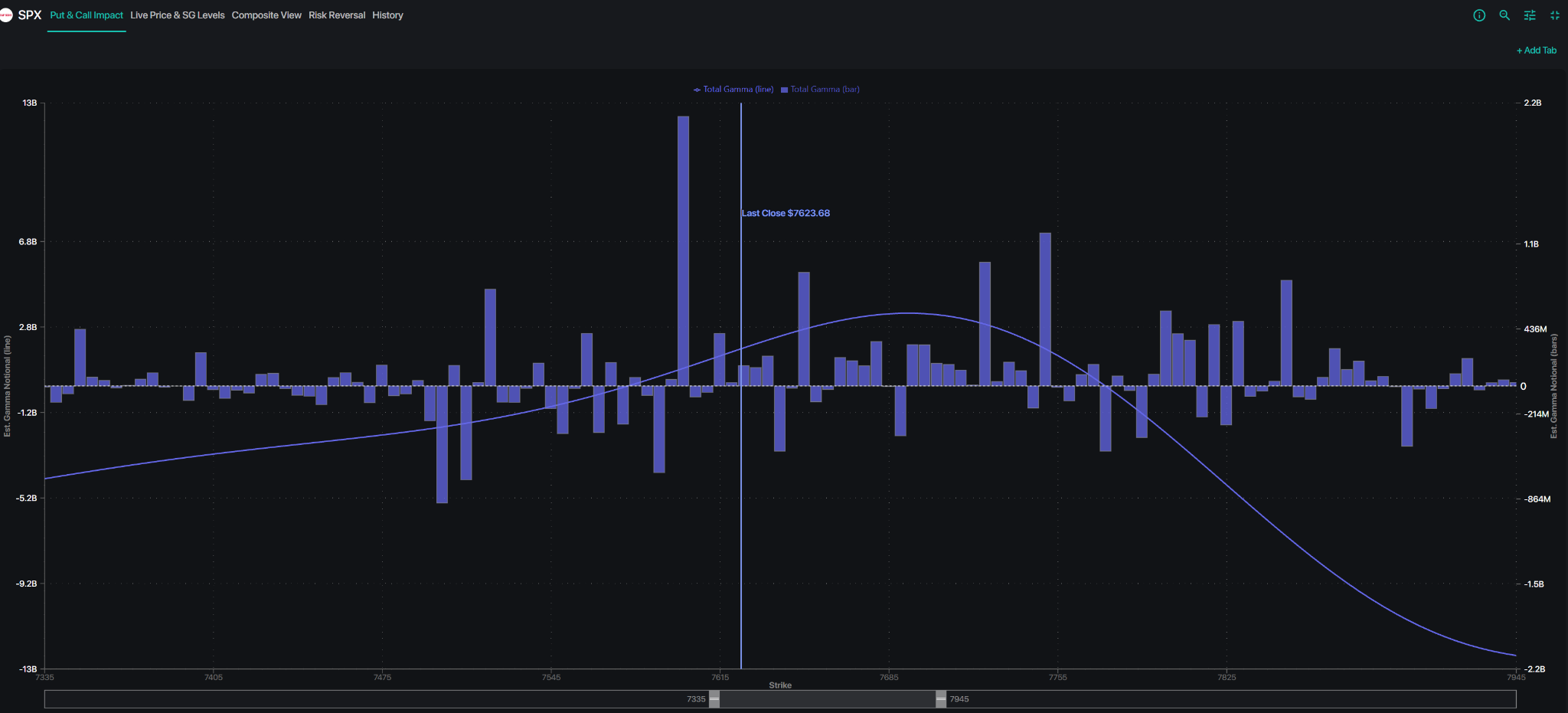
Task: Open the Composite View tab
Action: click(266, 15)
